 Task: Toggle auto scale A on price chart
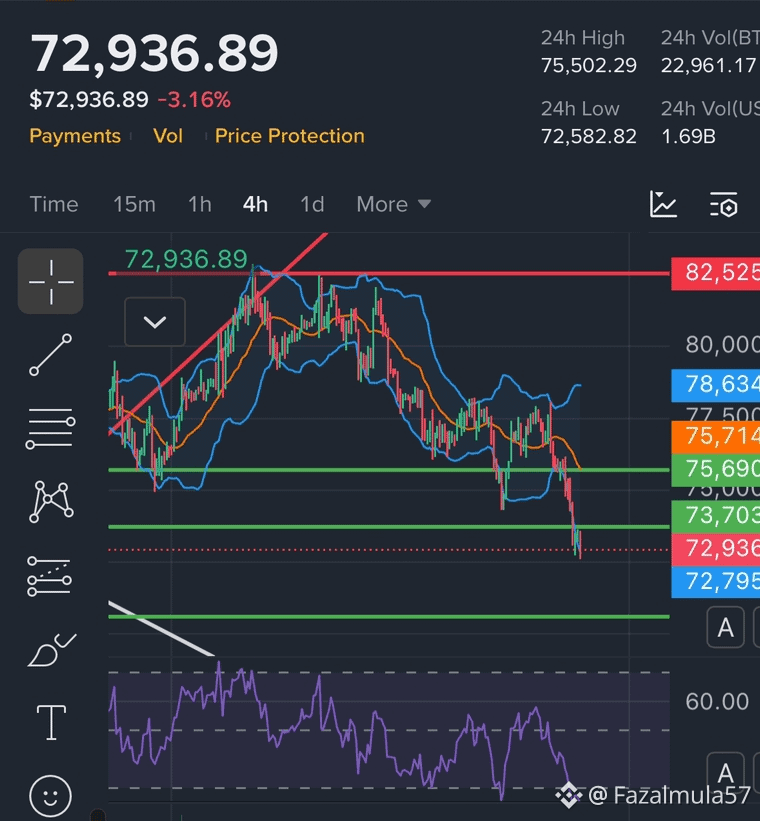click(725, 627)
